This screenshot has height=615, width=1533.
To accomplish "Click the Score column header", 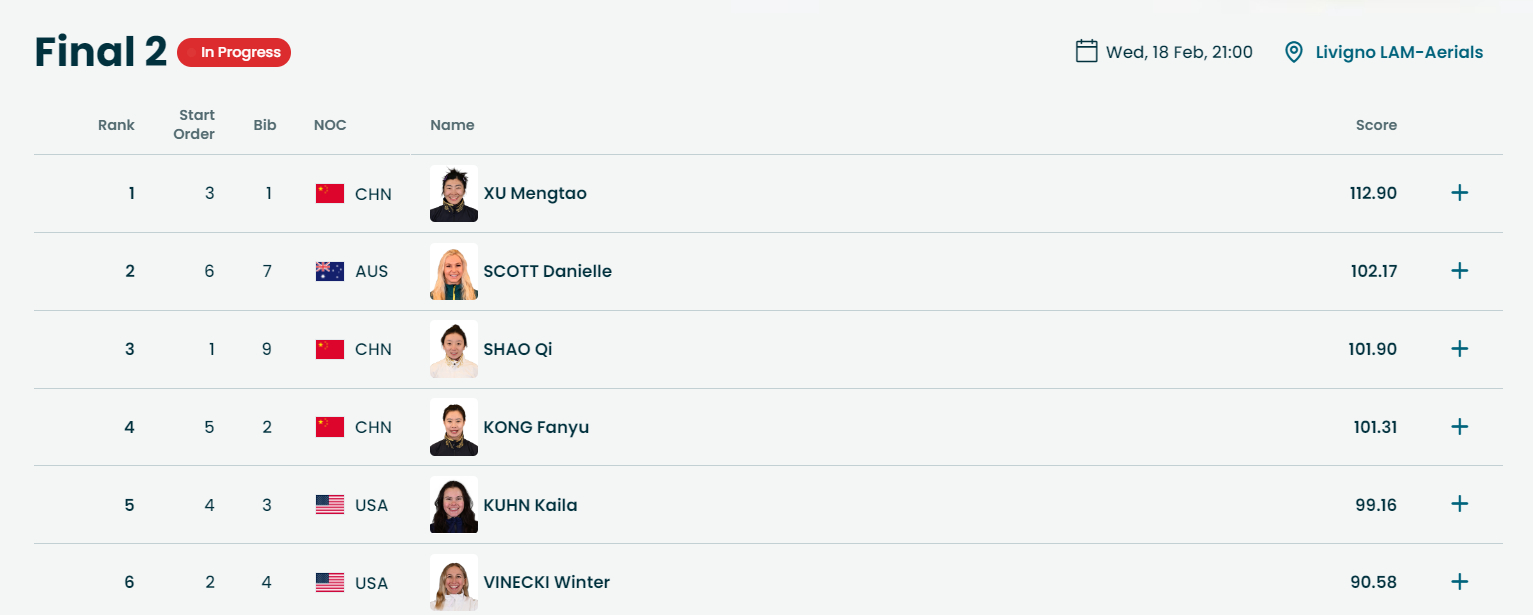I will coord(1376,125).
